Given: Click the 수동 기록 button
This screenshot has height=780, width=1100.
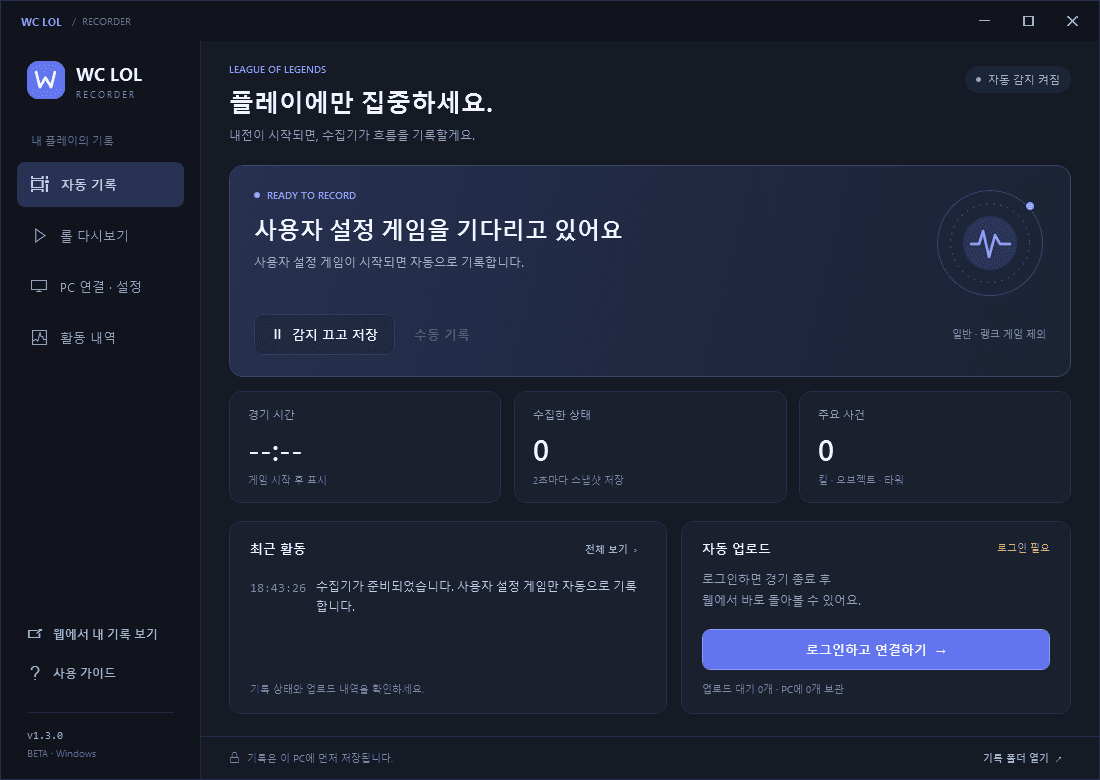Looking at the screenshot, I should (441, 335).
